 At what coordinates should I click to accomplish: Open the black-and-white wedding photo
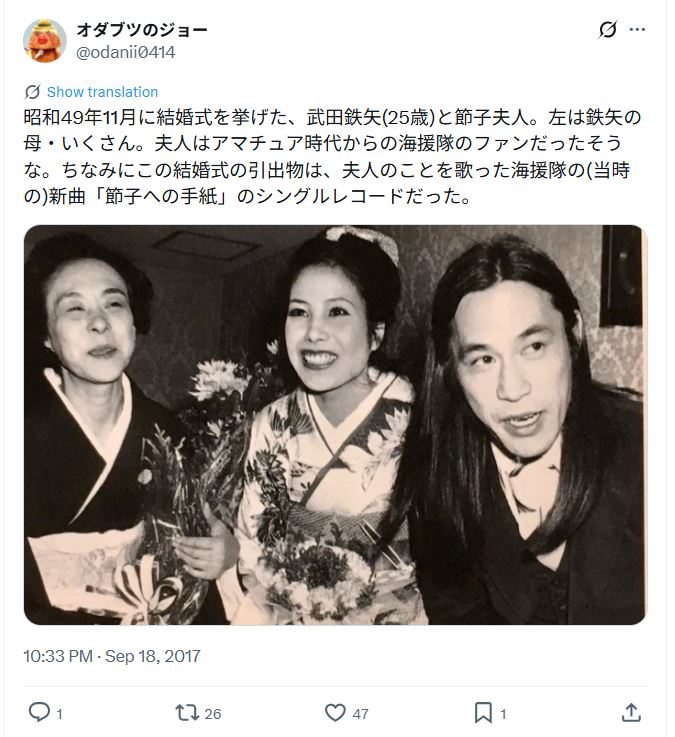coord(336,425)
